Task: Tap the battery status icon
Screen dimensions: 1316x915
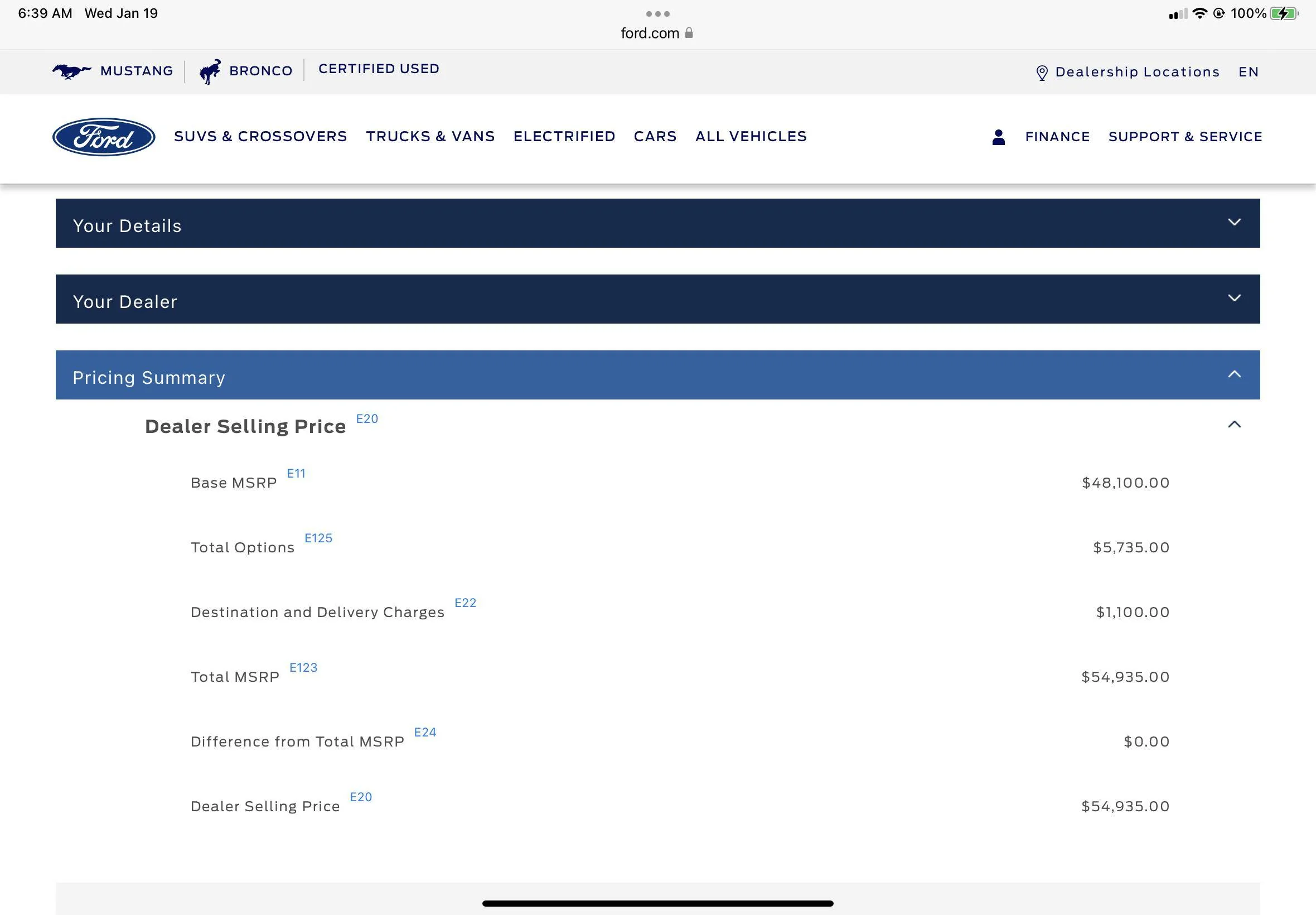Action: coord(1284,13)
